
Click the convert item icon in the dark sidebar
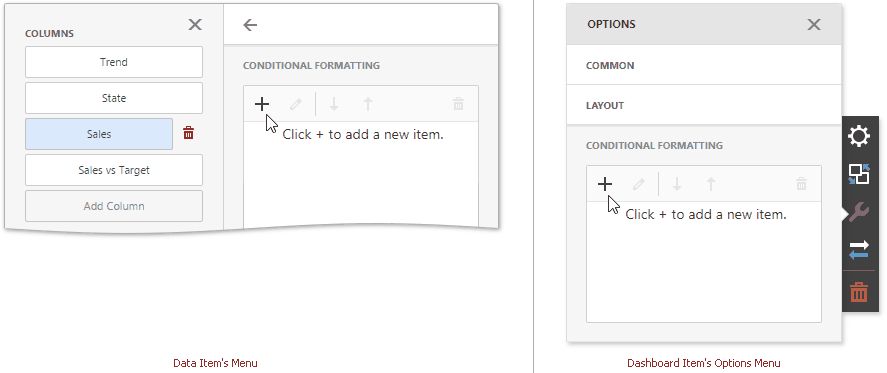859,174
